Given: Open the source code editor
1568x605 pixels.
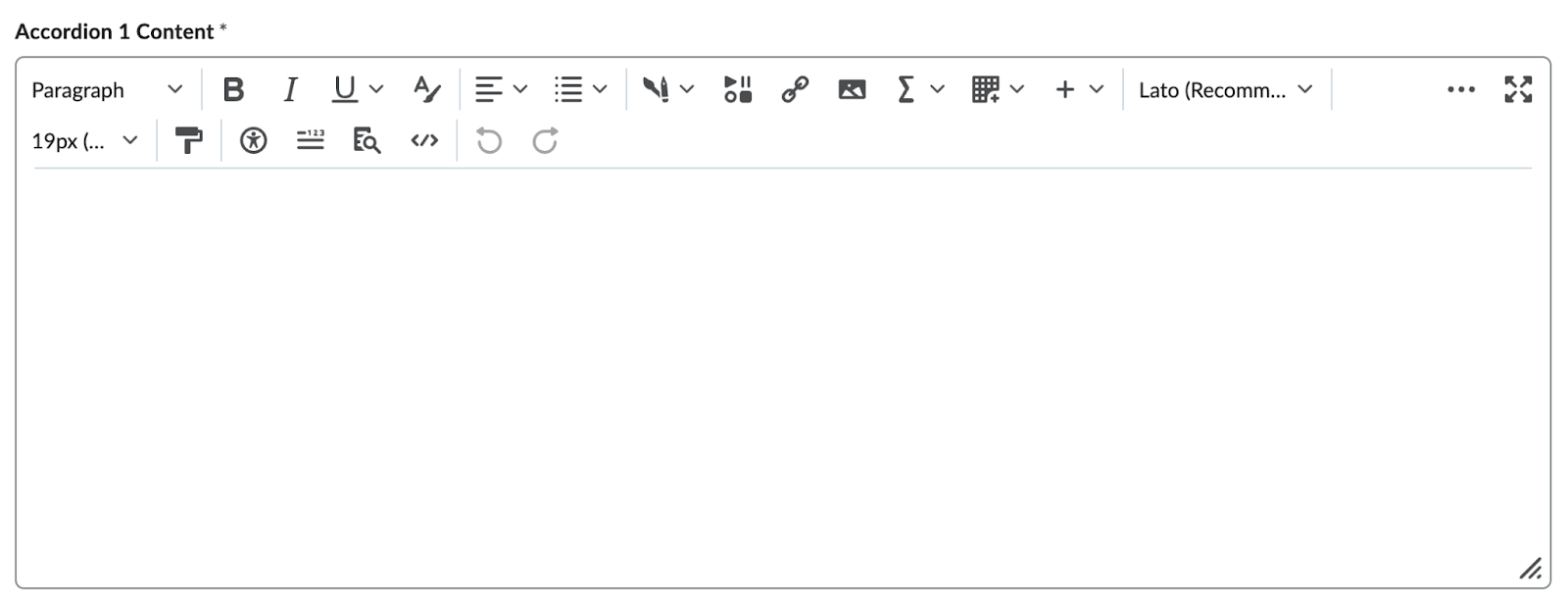Looking at the screenshot, I should 424,140.
